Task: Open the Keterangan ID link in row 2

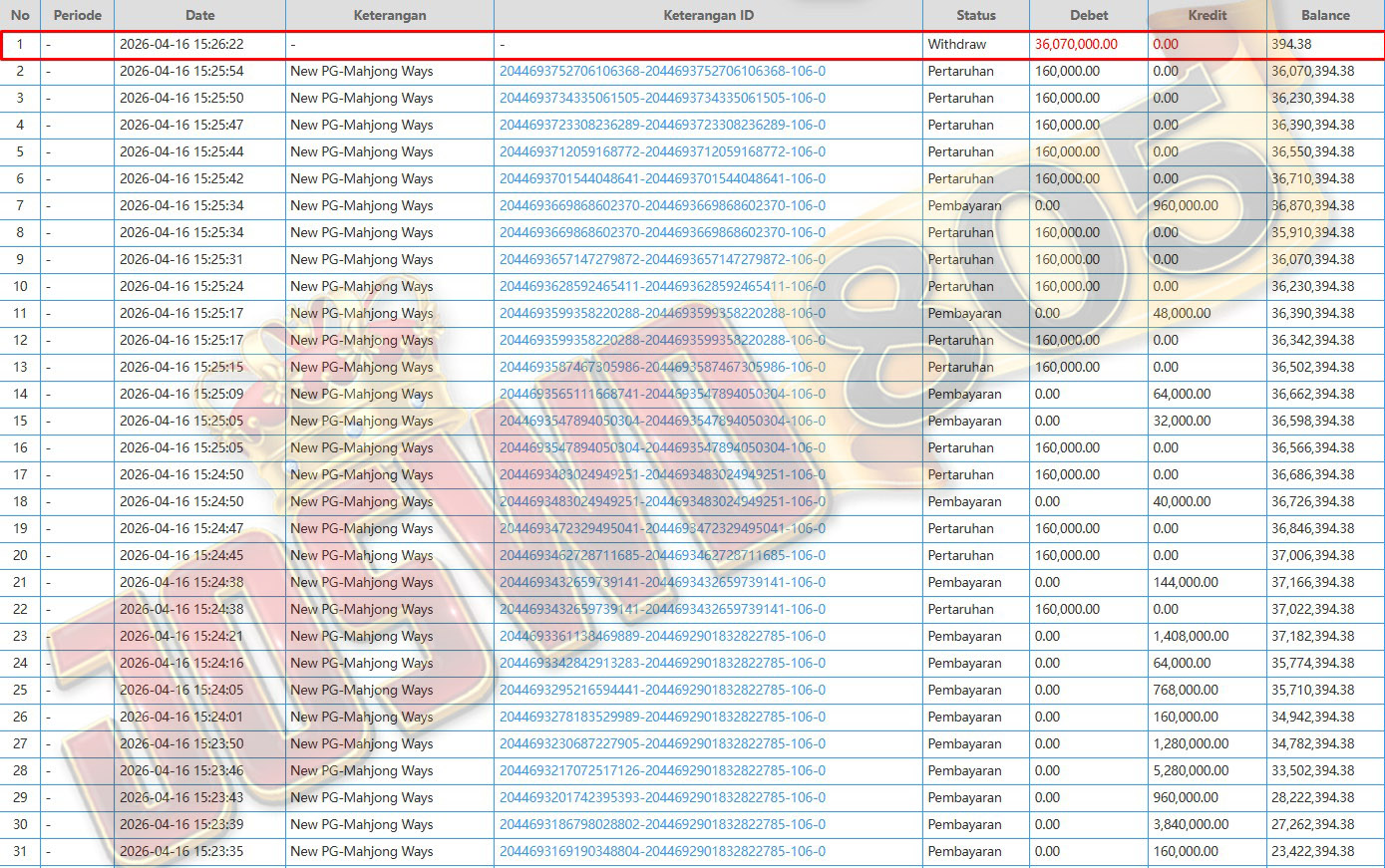Action: (662, 72)
